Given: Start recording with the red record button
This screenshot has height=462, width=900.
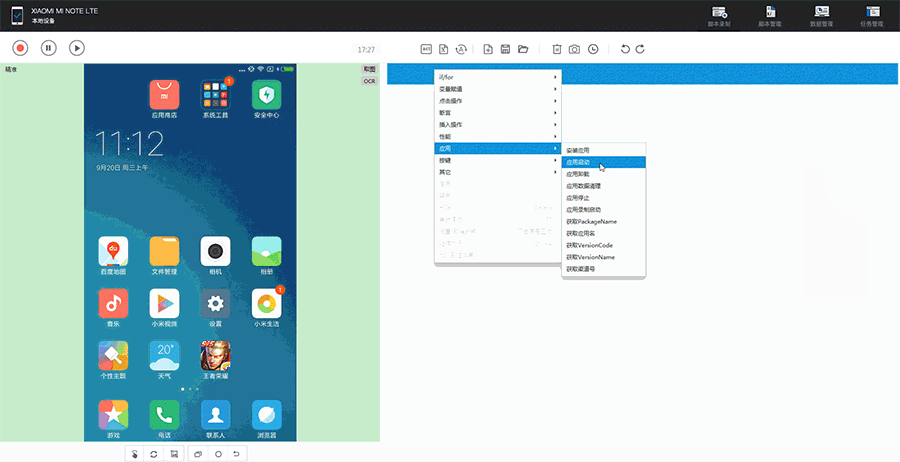Looking at the screenshot, I should pos(20,48).
